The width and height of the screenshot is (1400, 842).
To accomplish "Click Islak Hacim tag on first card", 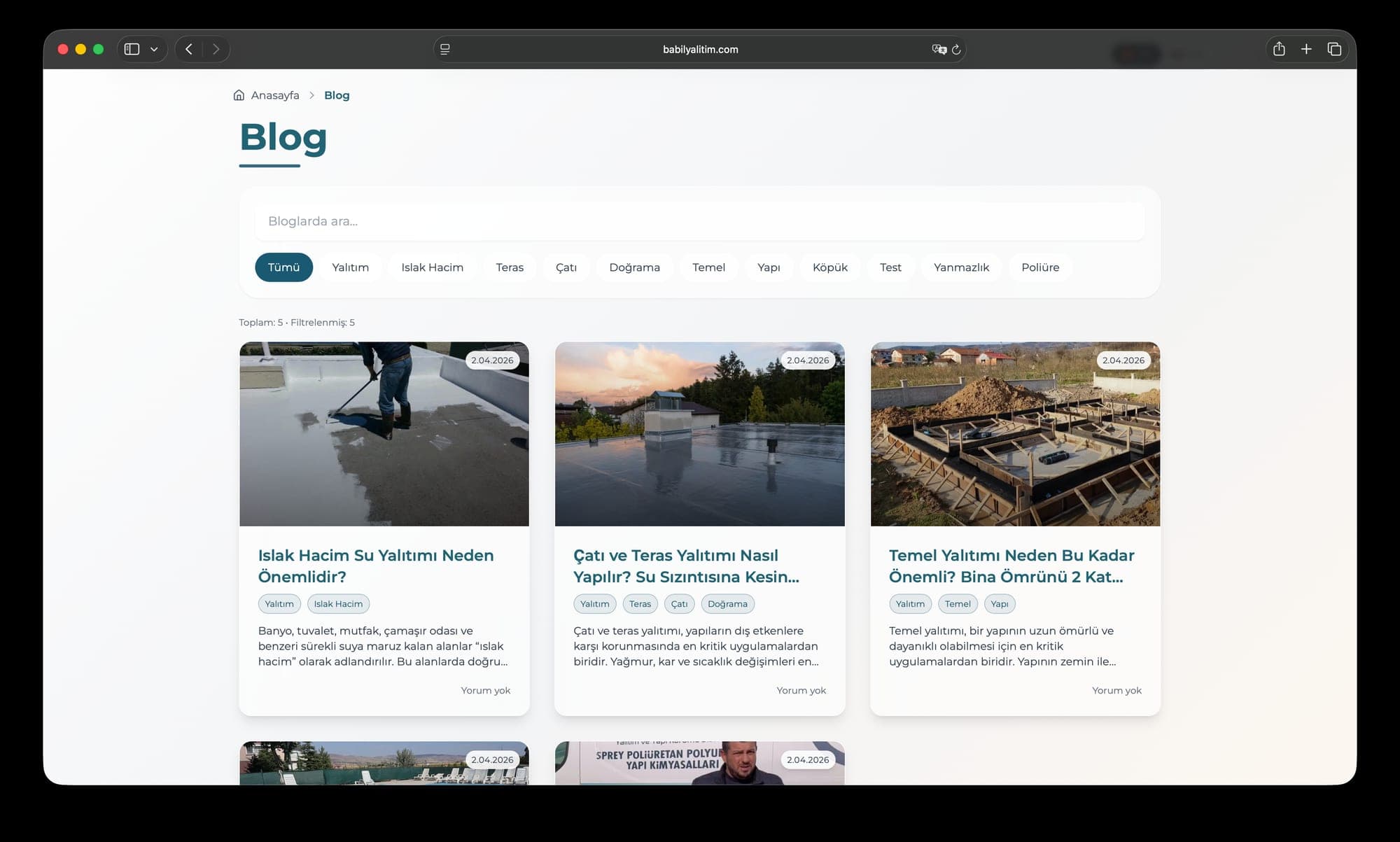I will pyautogui.click(x=338, y=604).
